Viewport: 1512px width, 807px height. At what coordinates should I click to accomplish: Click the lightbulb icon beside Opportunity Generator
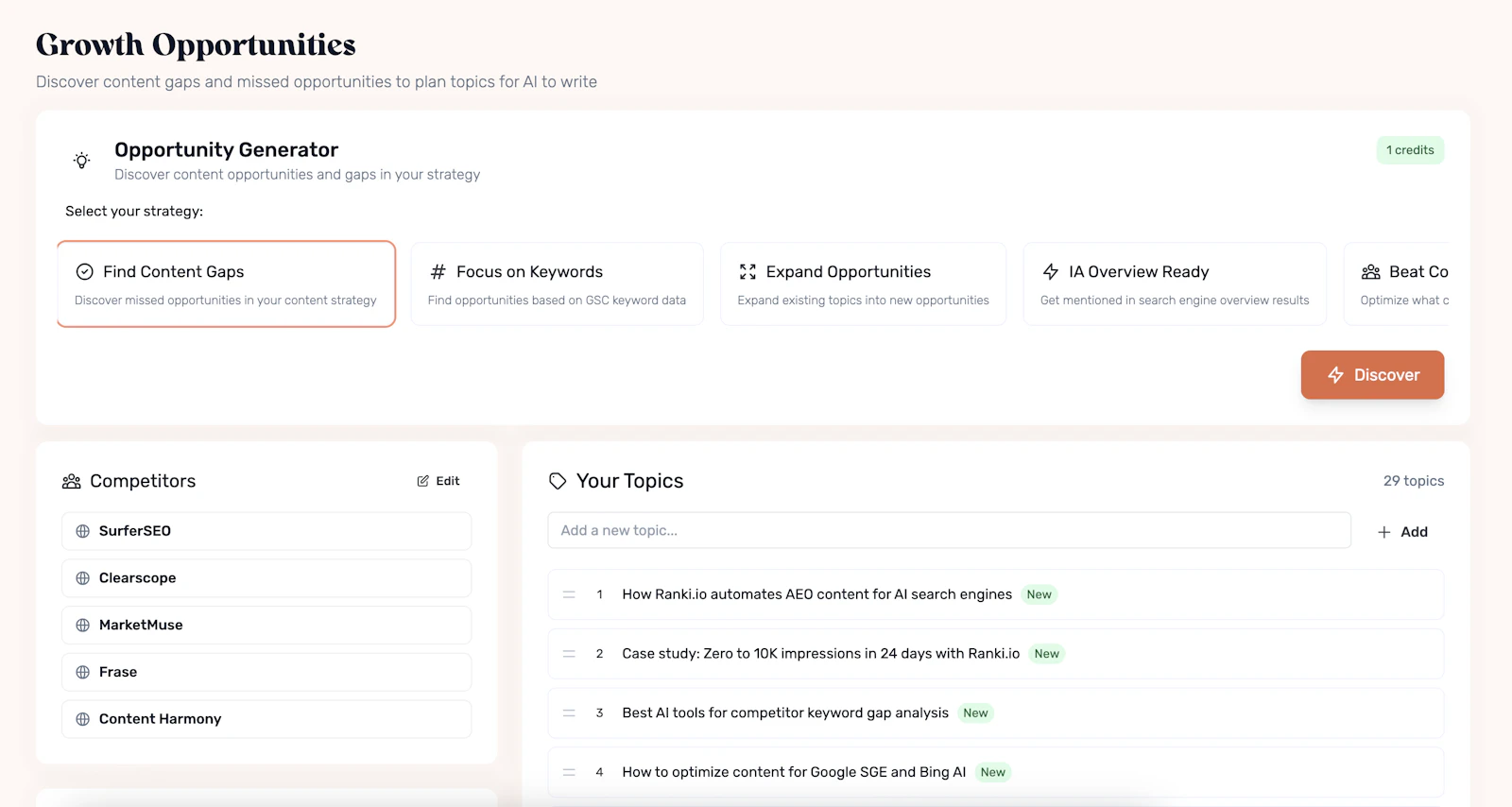pos(82,161)
